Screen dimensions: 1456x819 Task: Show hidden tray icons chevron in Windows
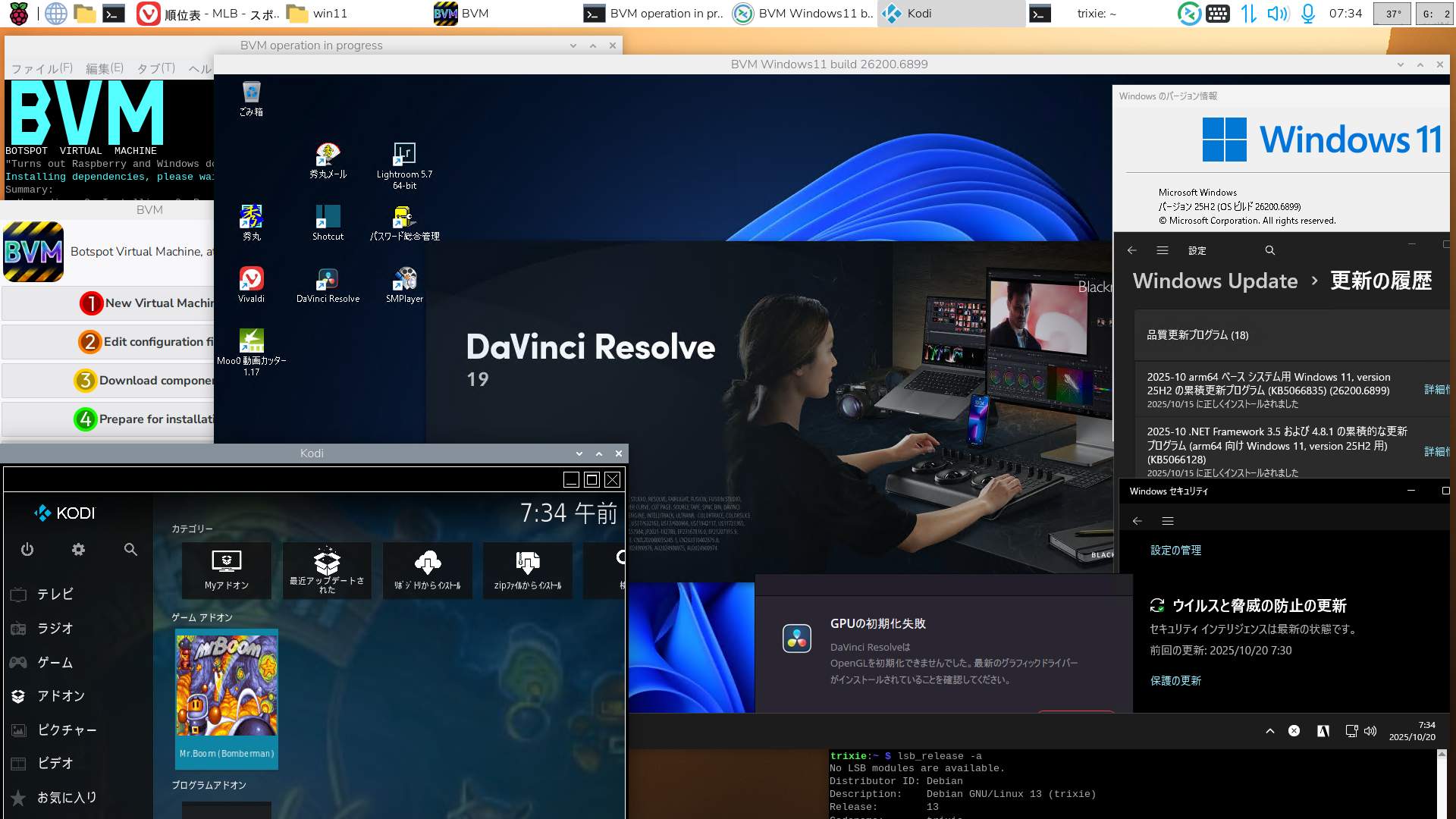1269,731
